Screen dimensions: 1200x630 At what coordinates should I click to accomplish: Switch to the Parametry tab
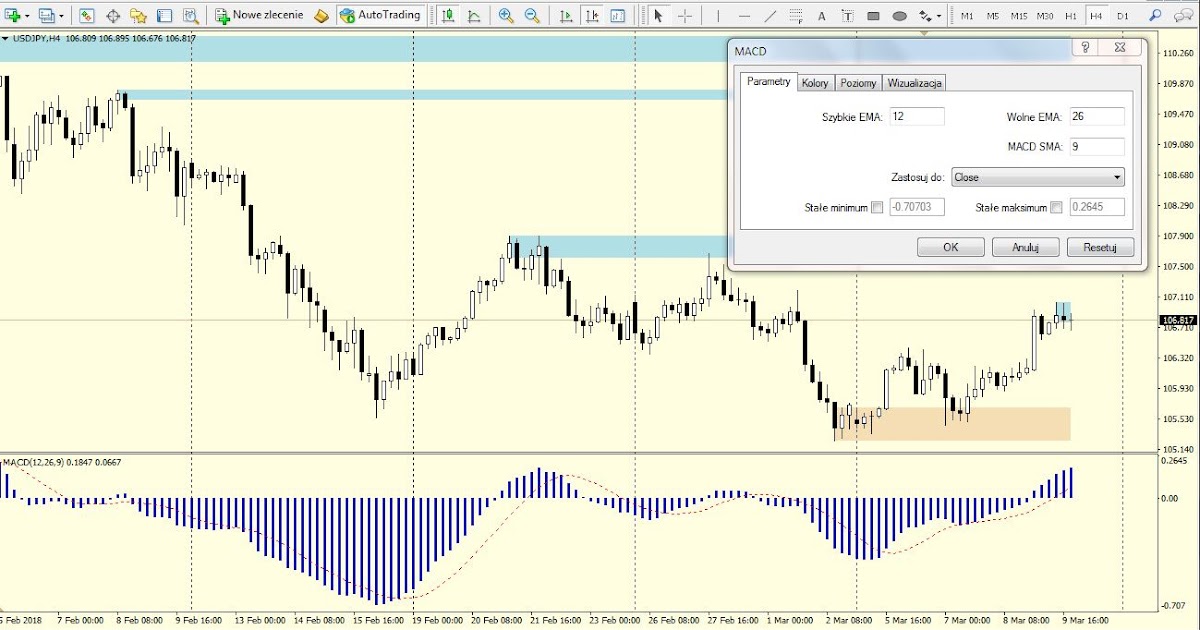(769, 82)
